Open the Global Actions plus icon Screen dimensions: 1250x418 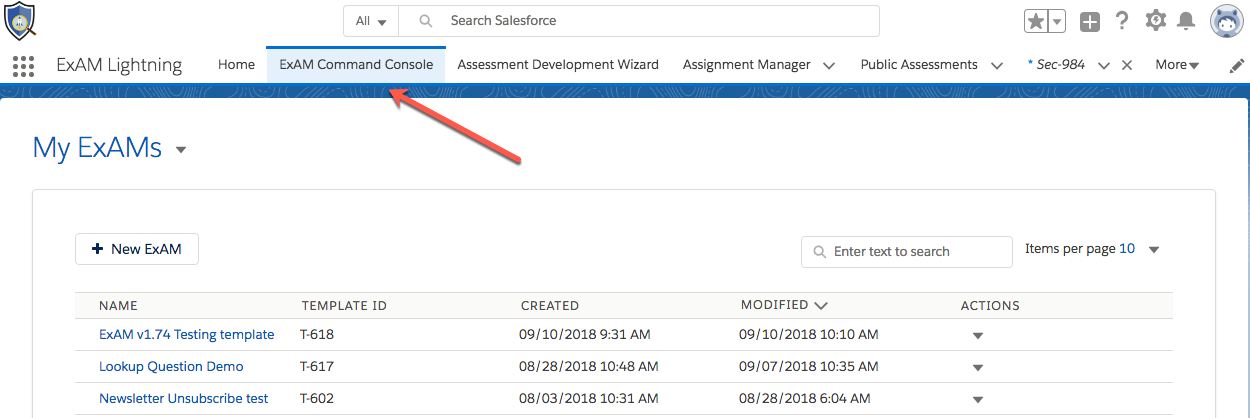1090,21
